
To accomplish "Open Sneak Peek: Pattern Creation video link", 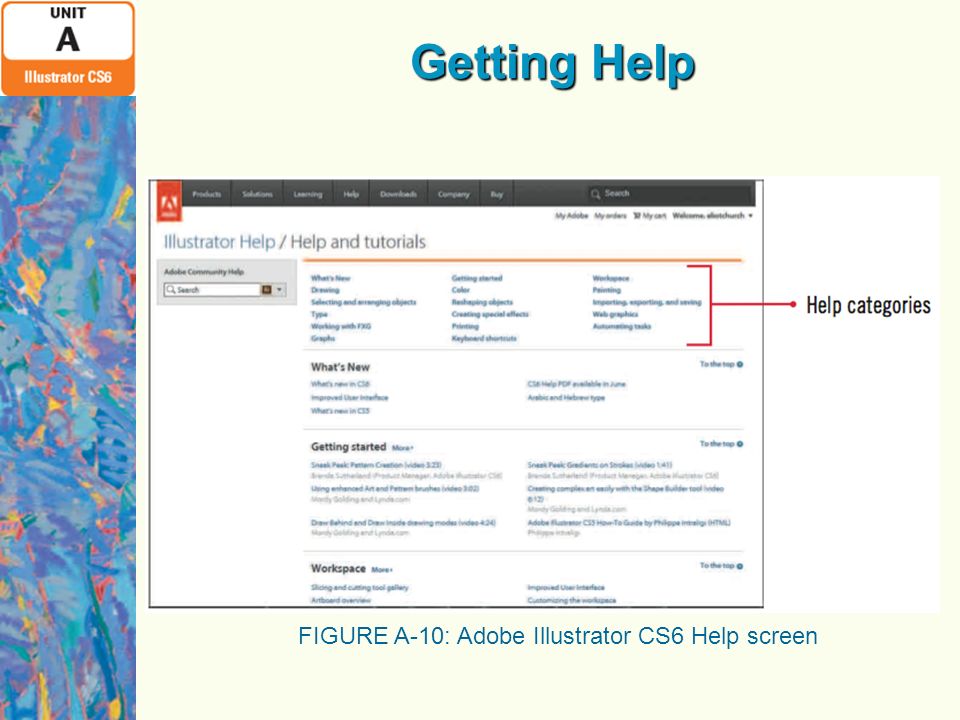I will tap(376, 465).
